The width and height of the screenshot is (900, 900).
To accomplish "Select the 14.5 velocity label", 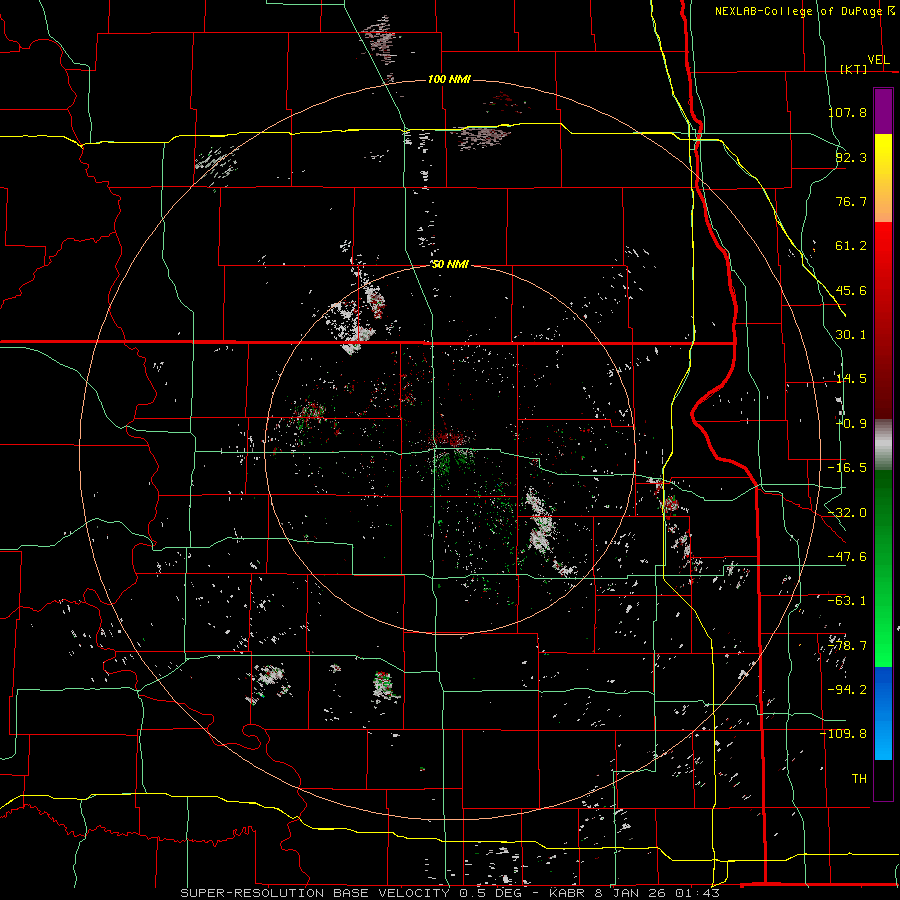I will 851,379.
